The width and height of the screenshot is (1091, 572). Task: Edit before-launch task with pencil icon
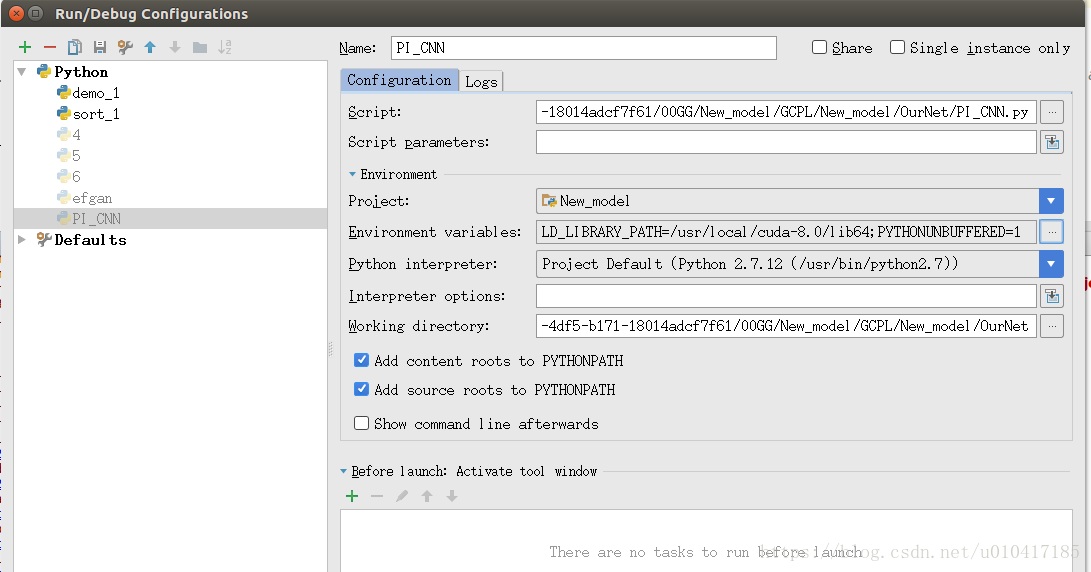pos(402,496)
